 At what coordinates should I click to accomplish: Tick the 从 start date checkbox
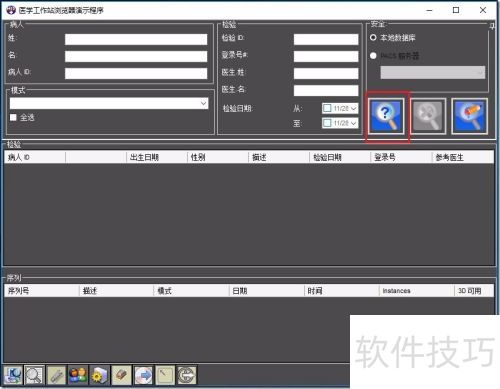[x=327, y=108]
